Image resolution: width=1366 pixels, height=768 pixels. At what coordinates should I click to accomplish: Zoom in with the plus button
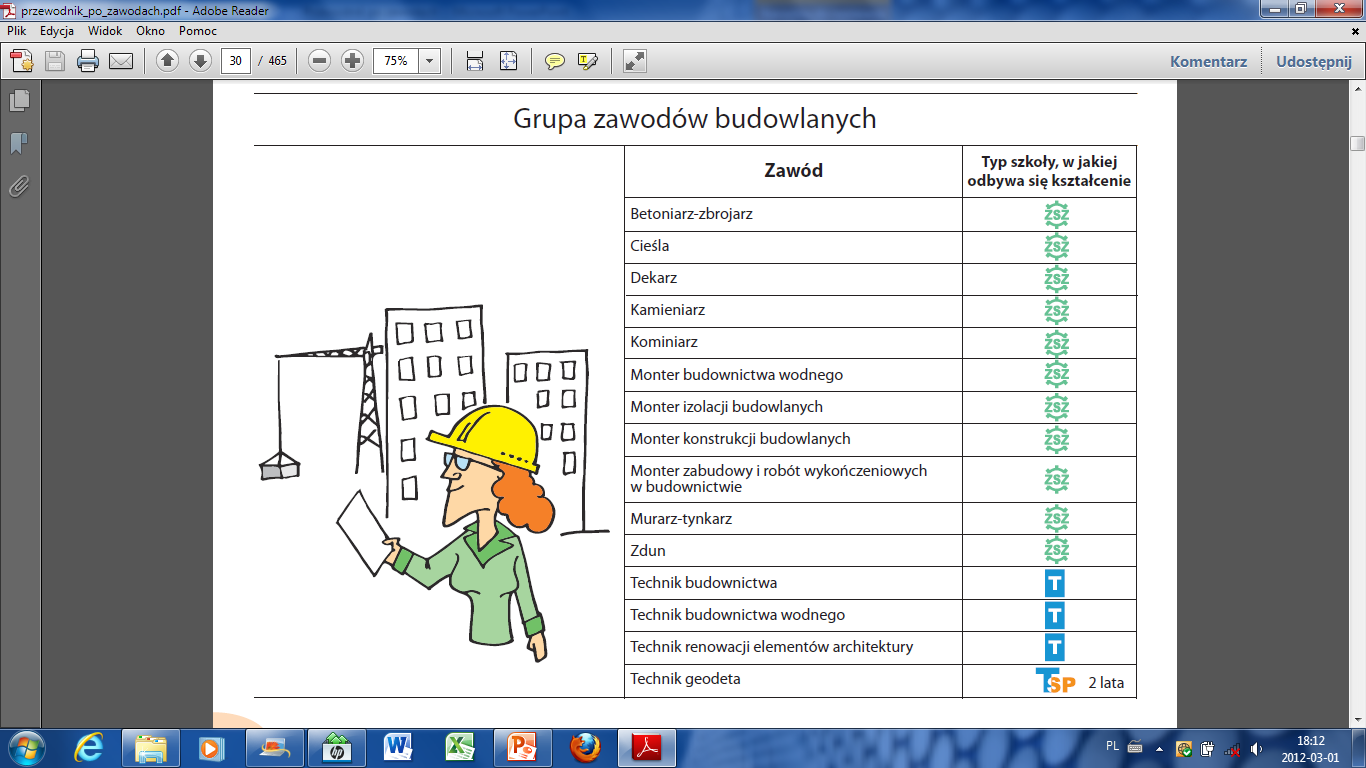352,61
